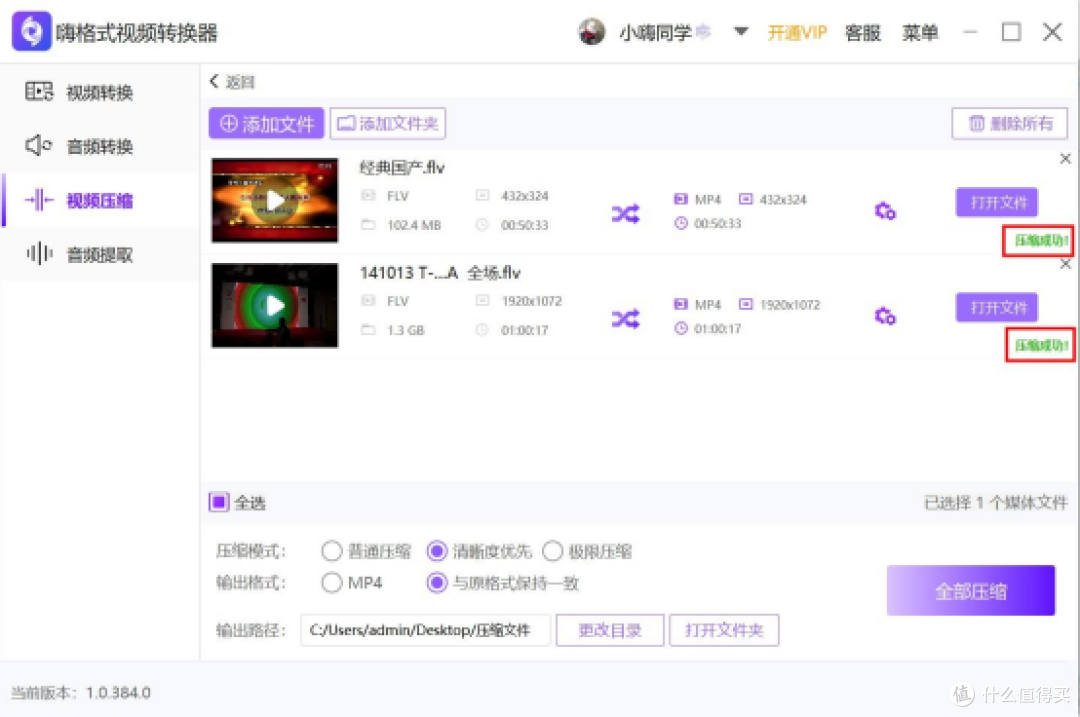
Task: Select 普通压缩 compression mode
Action: click(x=331, y=551)
